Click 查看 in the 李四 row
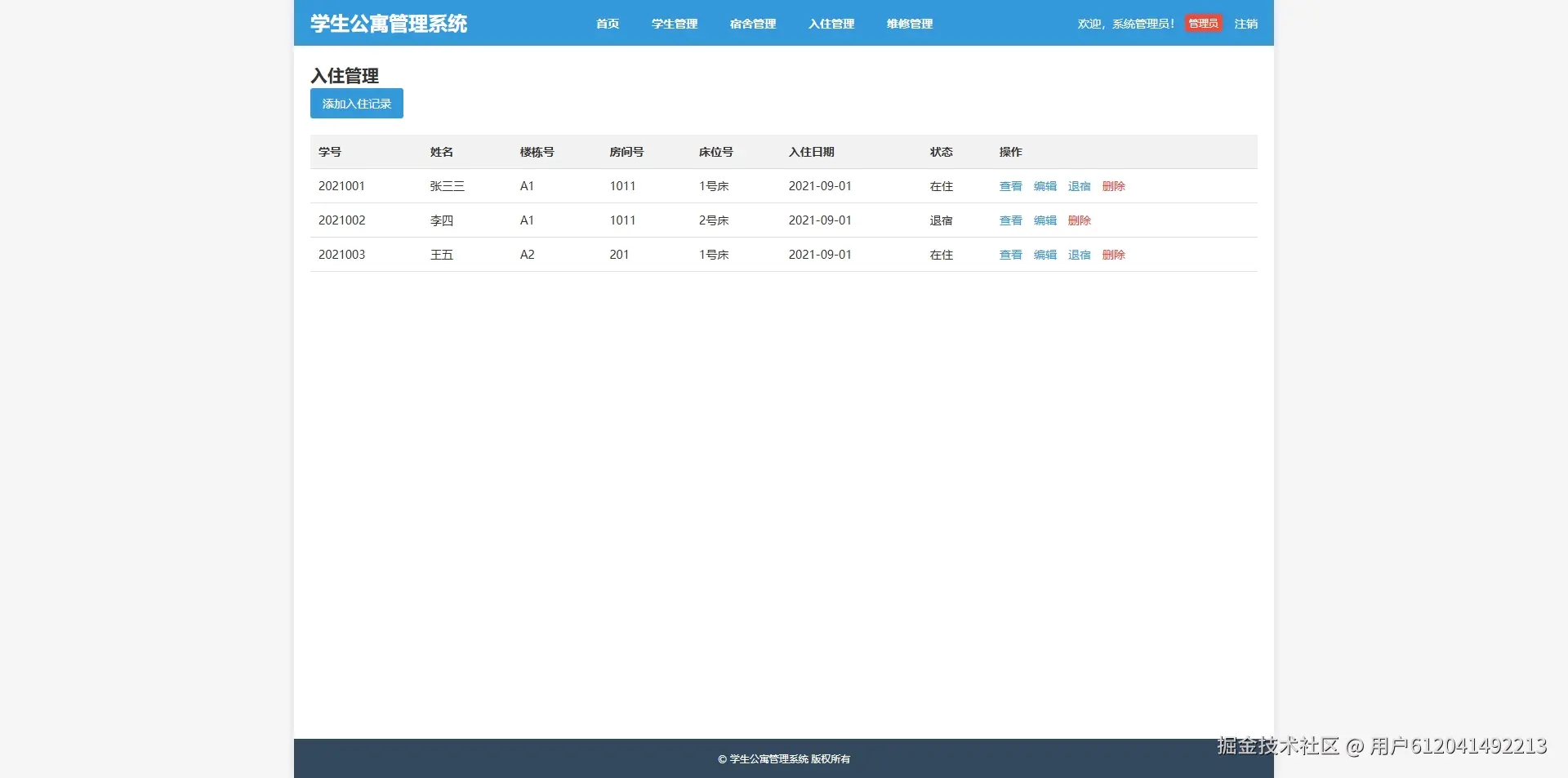1568x778 pixels. (1011, 220)
